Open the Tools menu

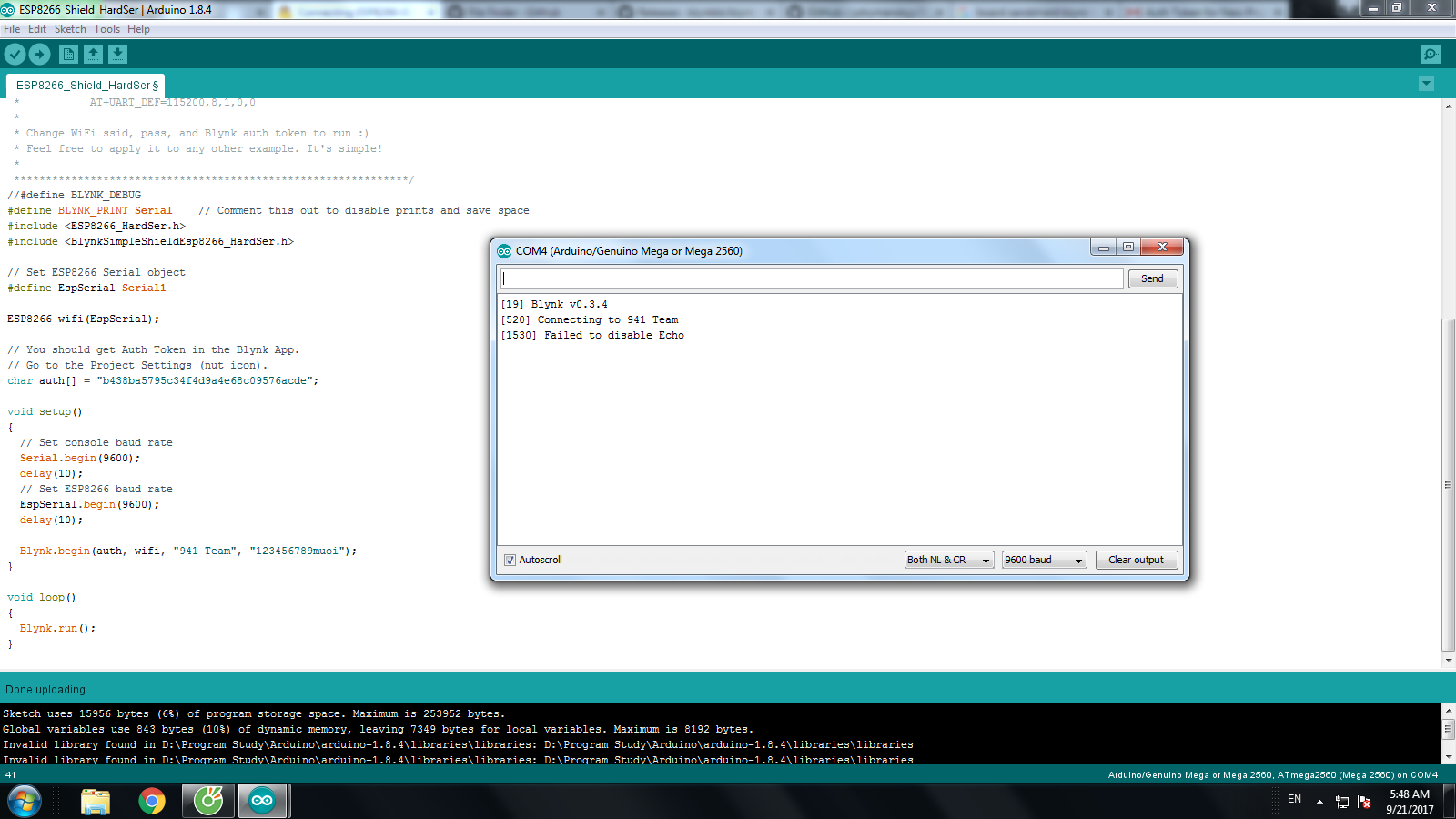(x=106, y=28)
